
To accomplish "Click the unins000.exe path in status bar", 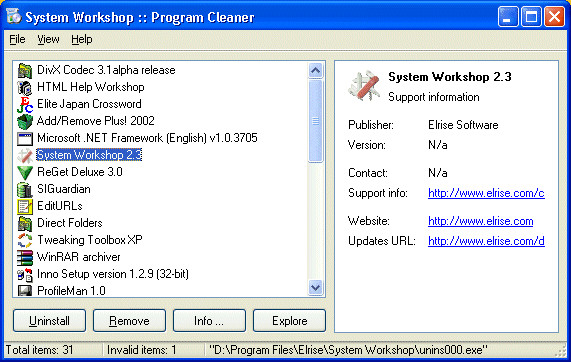I will click(348, 350).
